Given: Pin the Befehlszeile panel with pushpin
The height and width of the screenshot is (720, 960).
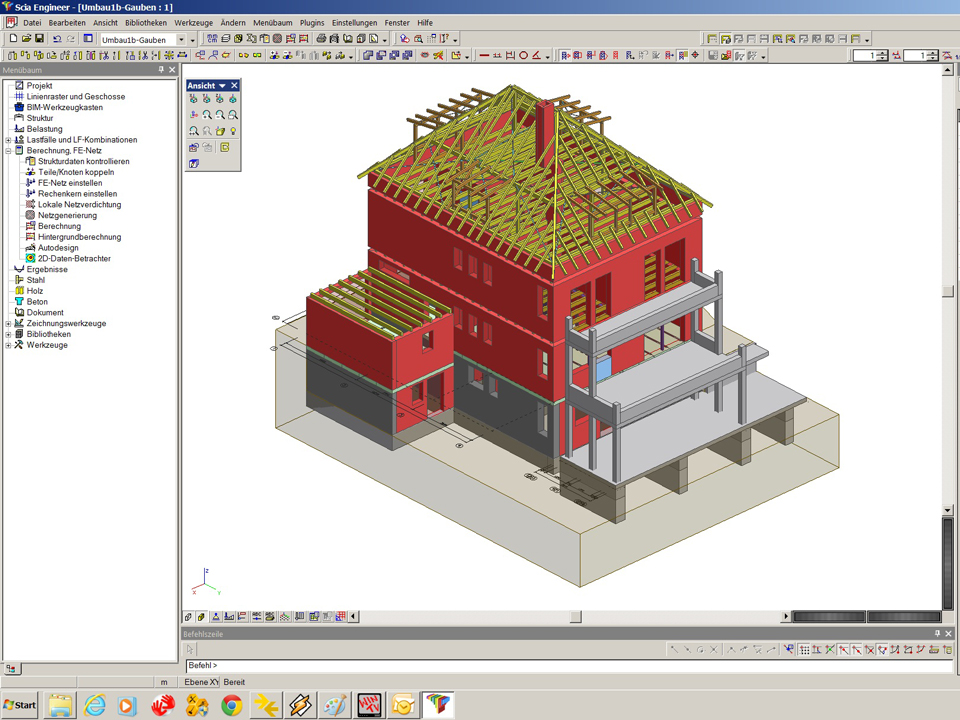Looking at the screenshot, I should click(x=937, y=634).
